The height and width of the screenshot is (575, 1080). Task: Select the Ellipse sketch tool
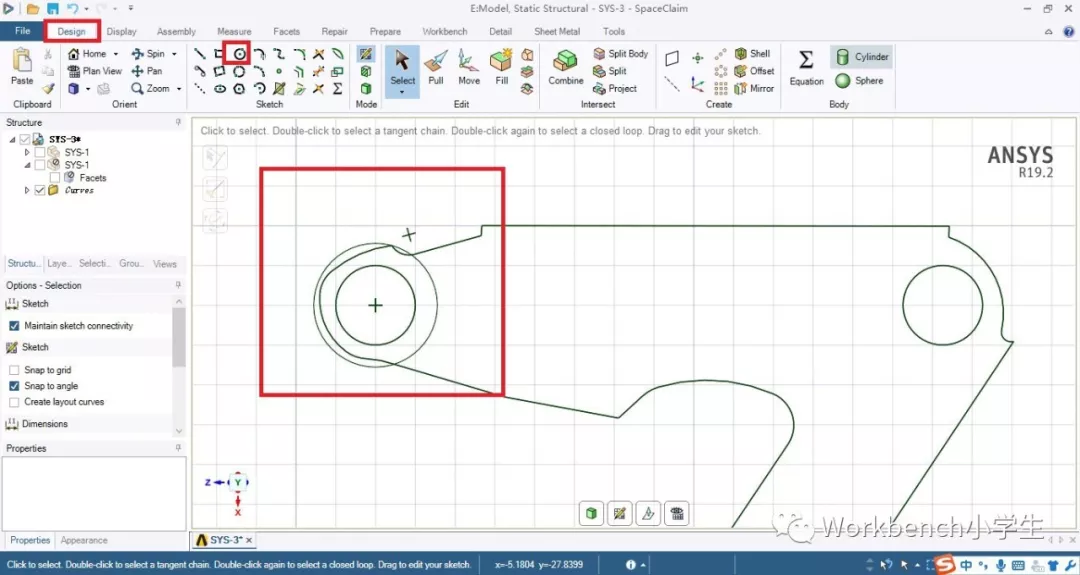[x=220, y=88]
